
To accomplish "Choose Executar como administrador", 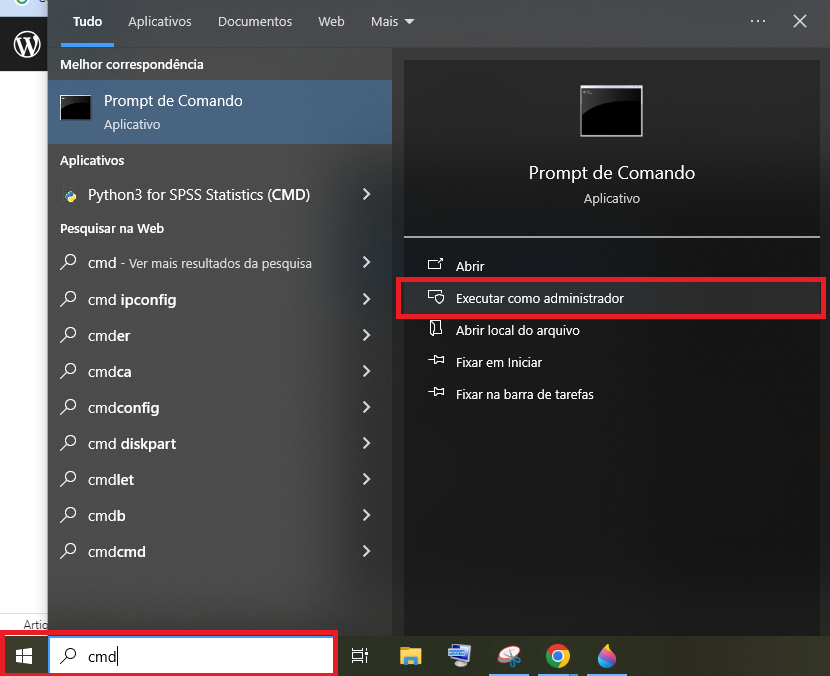I will pos(611,298).
